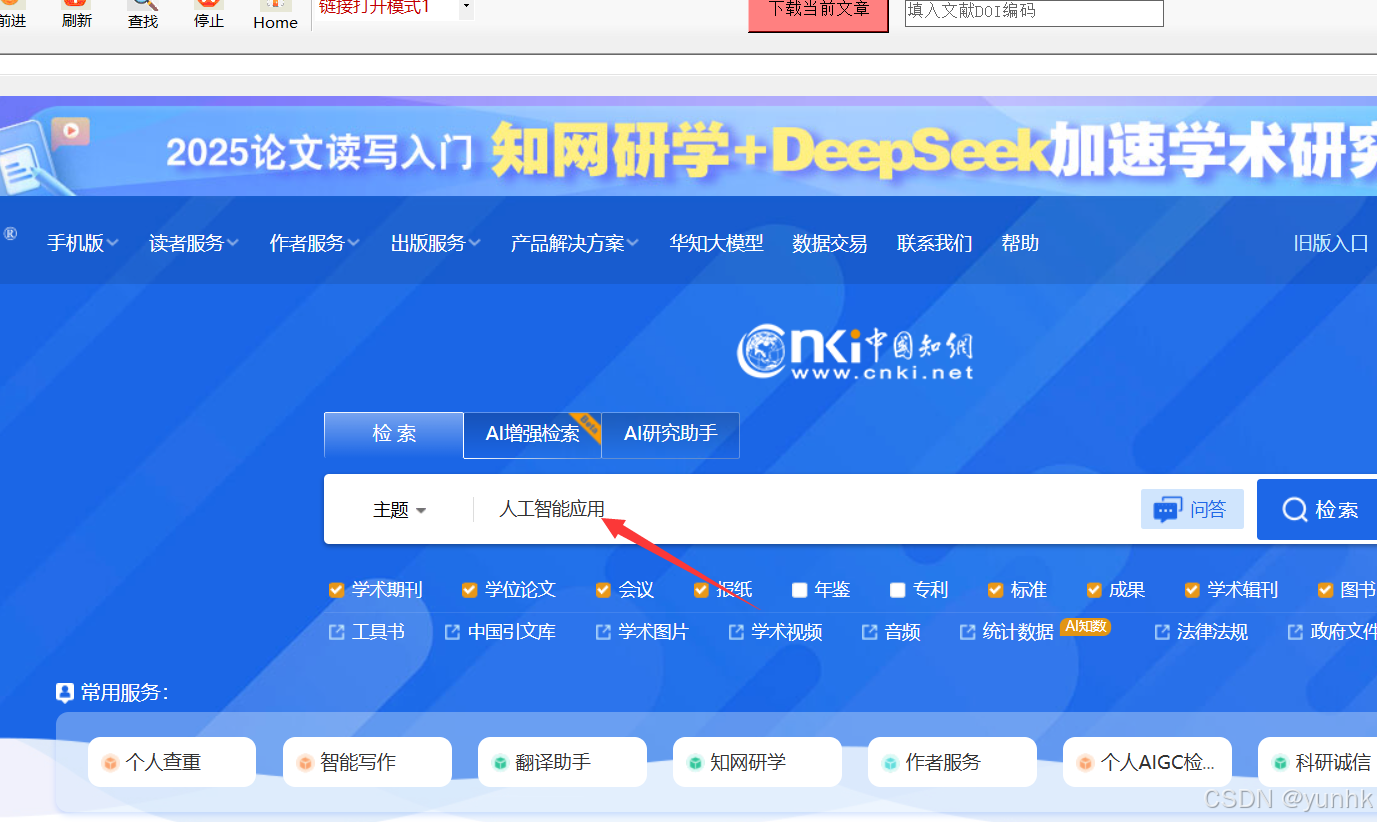Open the 工具书 external link

[x=367, y=632]
